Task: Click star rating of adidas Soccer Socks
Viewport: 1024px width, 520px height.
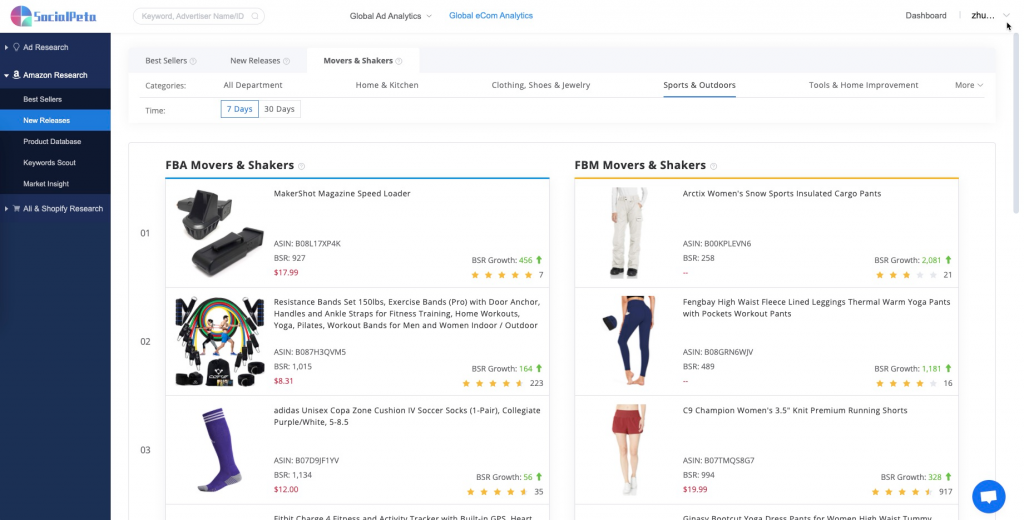Action: point(498,492)
